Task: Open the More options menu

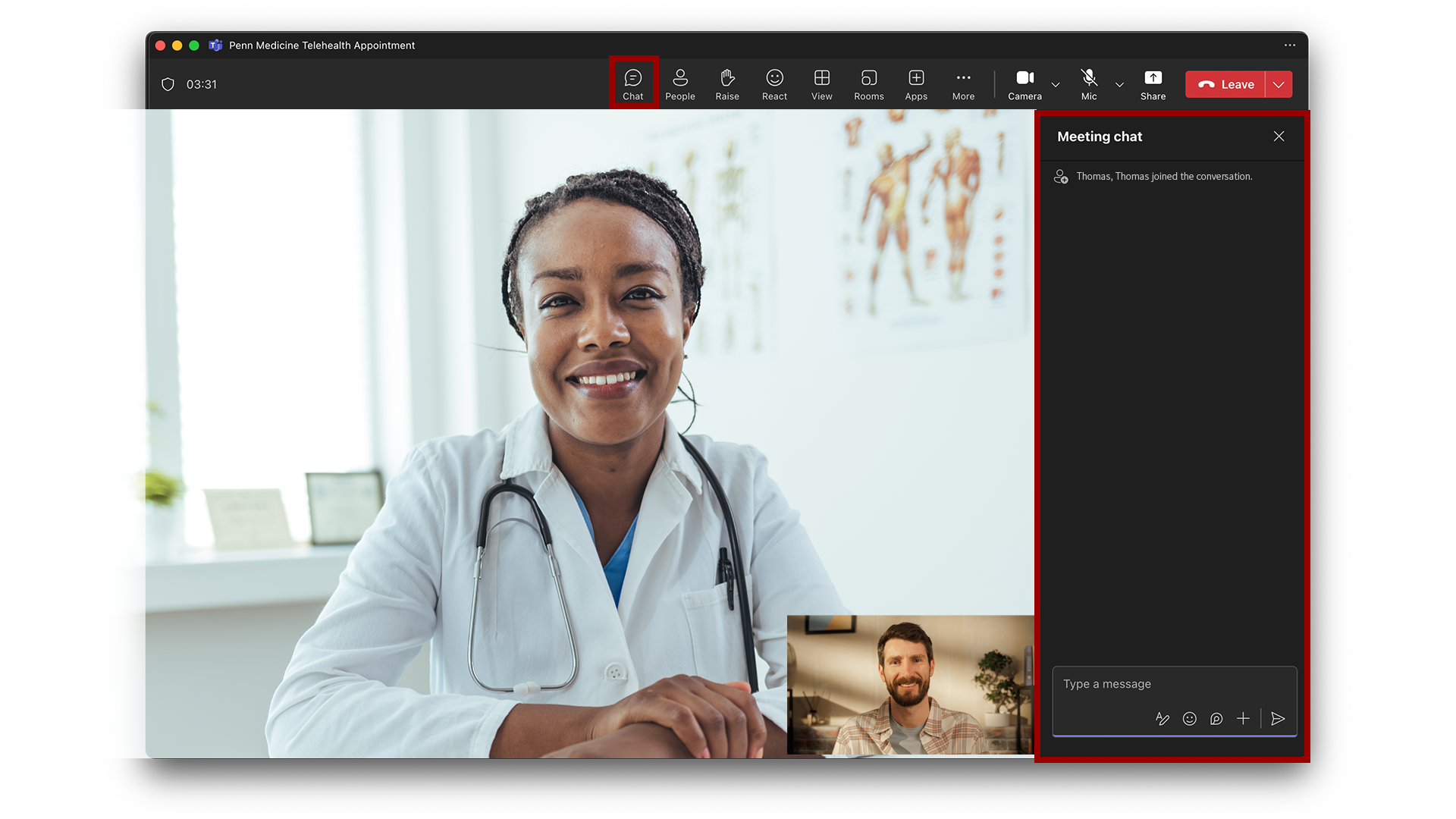Action: [963, 83]
